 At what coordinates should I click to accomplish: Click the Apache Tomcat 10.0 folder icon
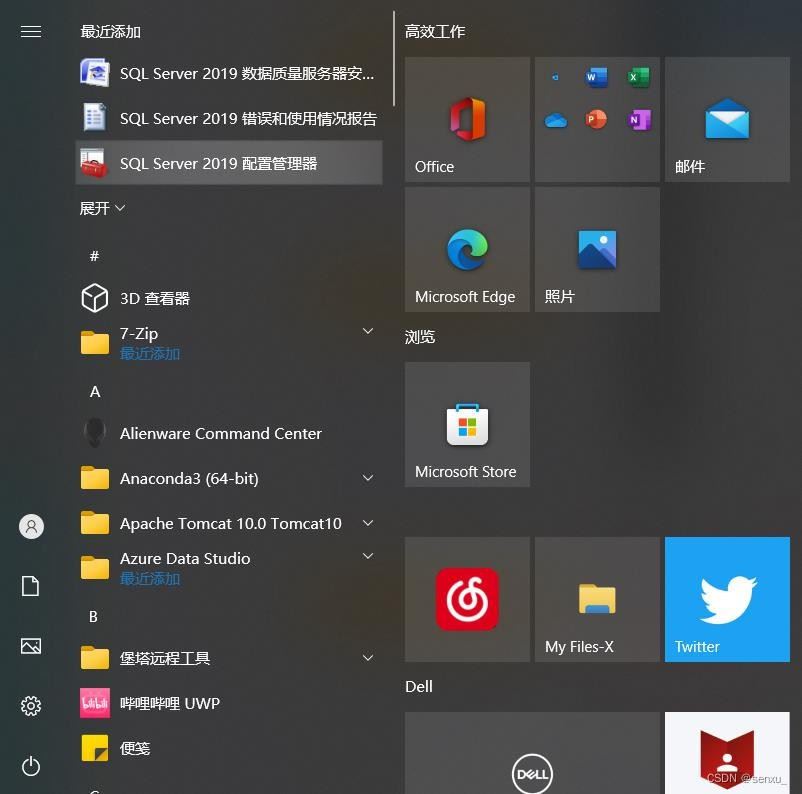click(x=95, y=523)
